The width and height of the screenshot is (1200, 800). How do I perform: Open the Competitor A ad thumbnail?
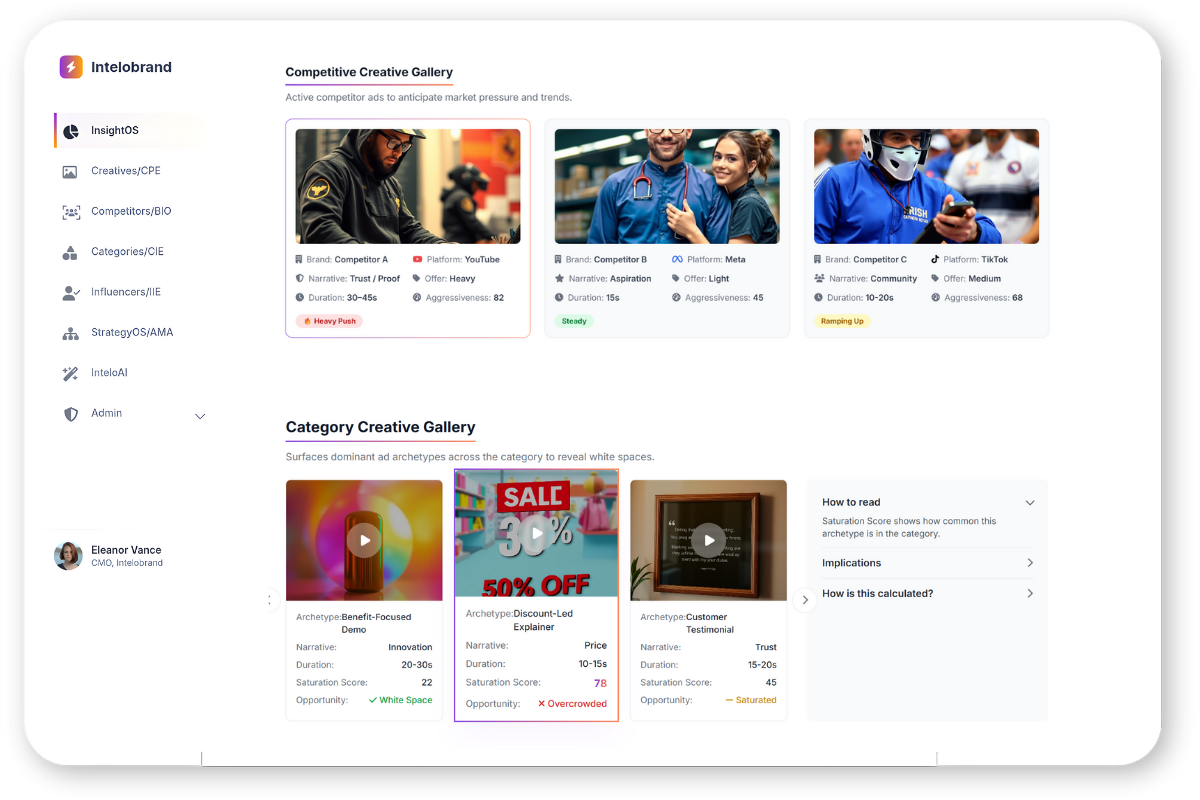click(408, 186)
